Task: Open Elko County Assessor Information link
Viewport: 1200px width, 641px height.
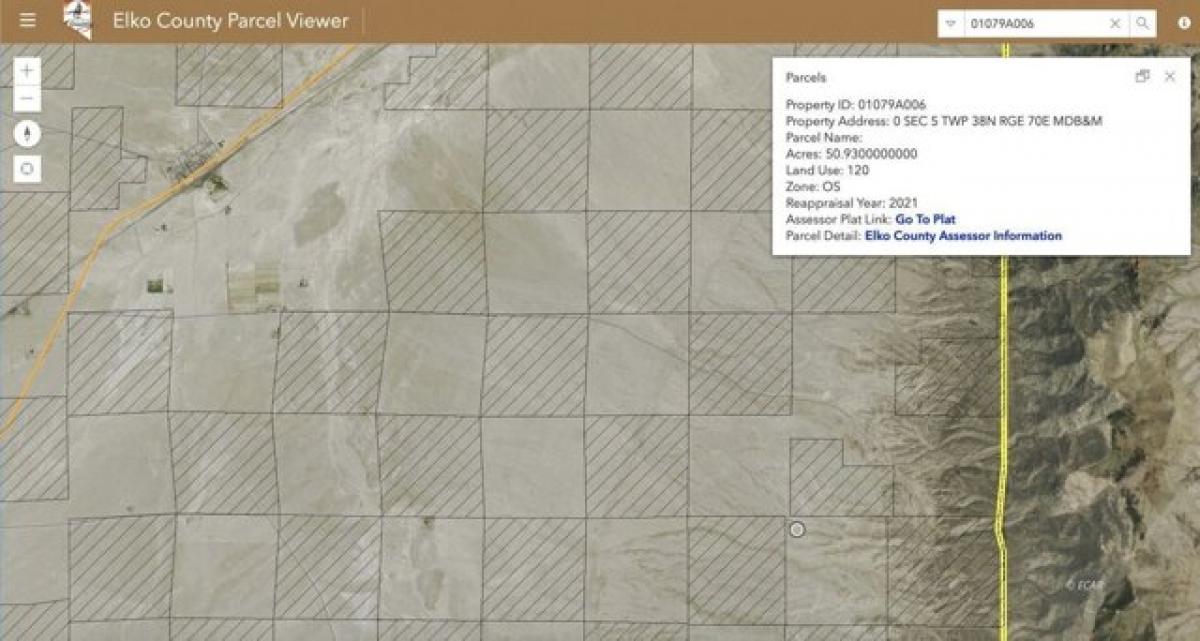Action: [x=963, y=236]
